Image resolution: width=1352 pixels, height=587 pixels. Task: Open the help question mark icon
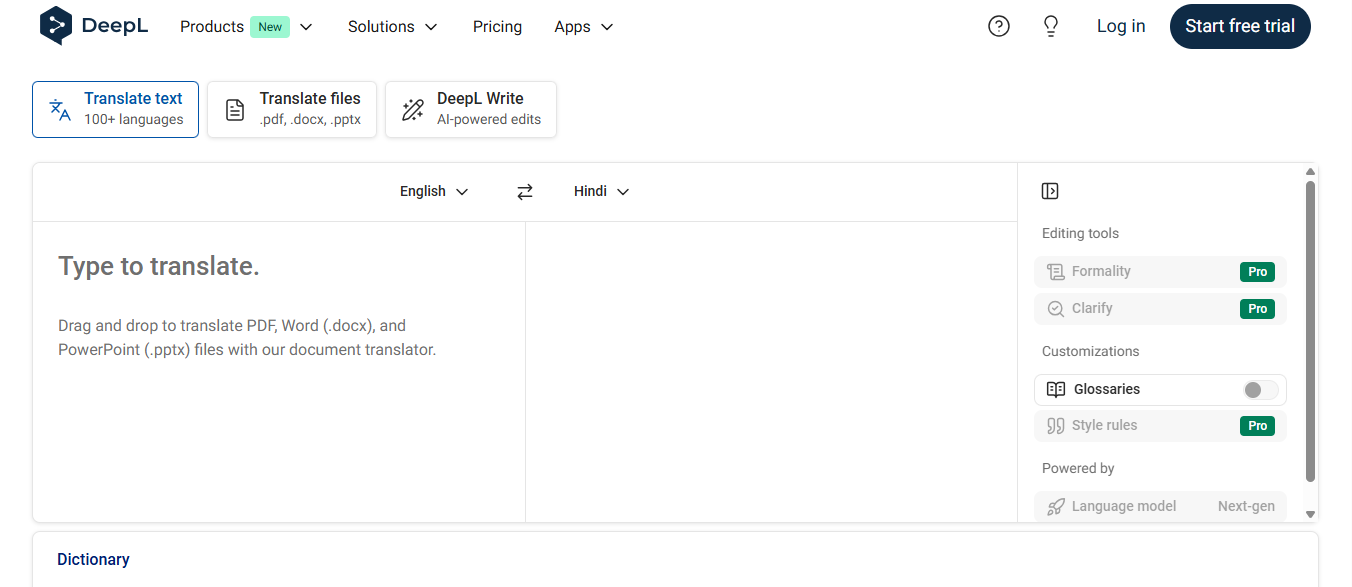(x=998, y=26)
